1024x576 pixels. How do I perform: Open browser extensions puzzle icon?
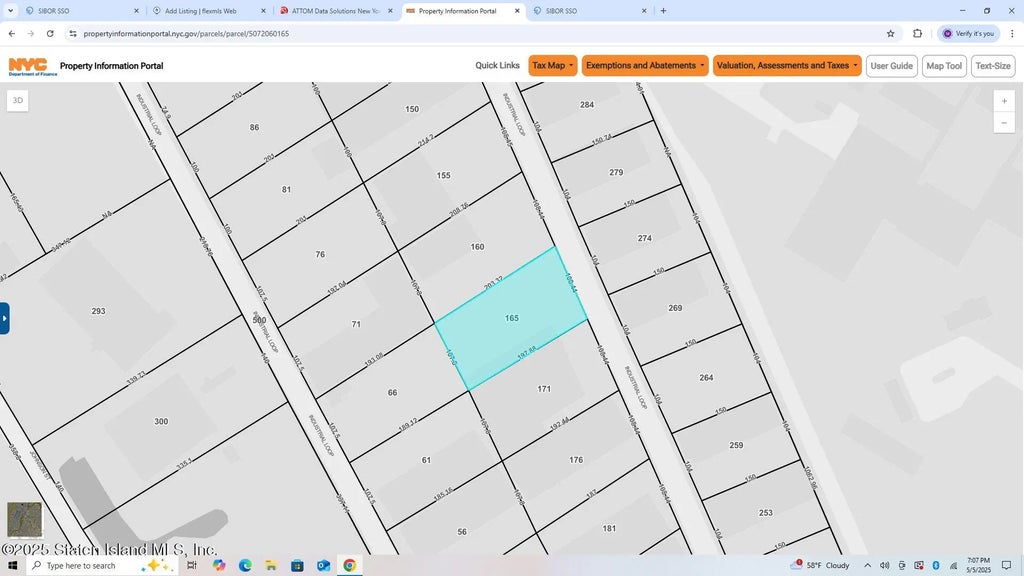click(917, 33)
